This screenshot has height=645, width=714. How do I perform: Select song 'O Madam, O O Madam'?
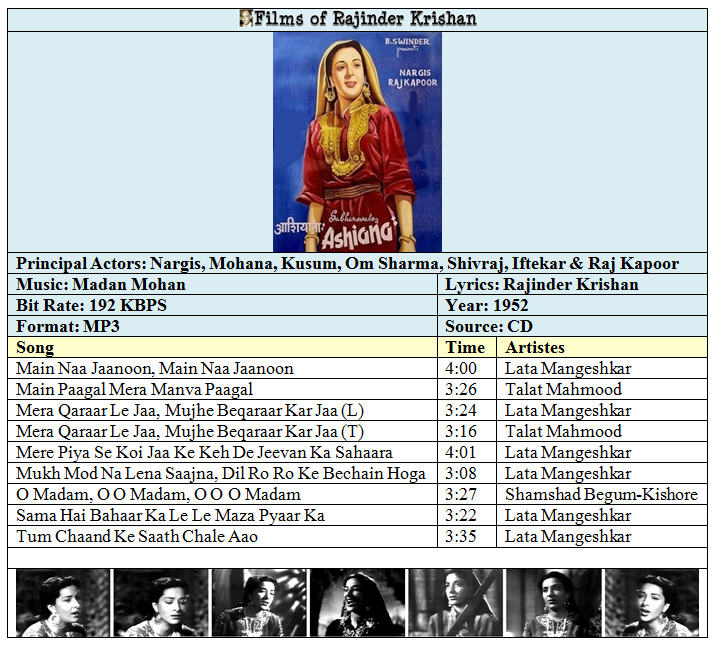click(158, 494)
